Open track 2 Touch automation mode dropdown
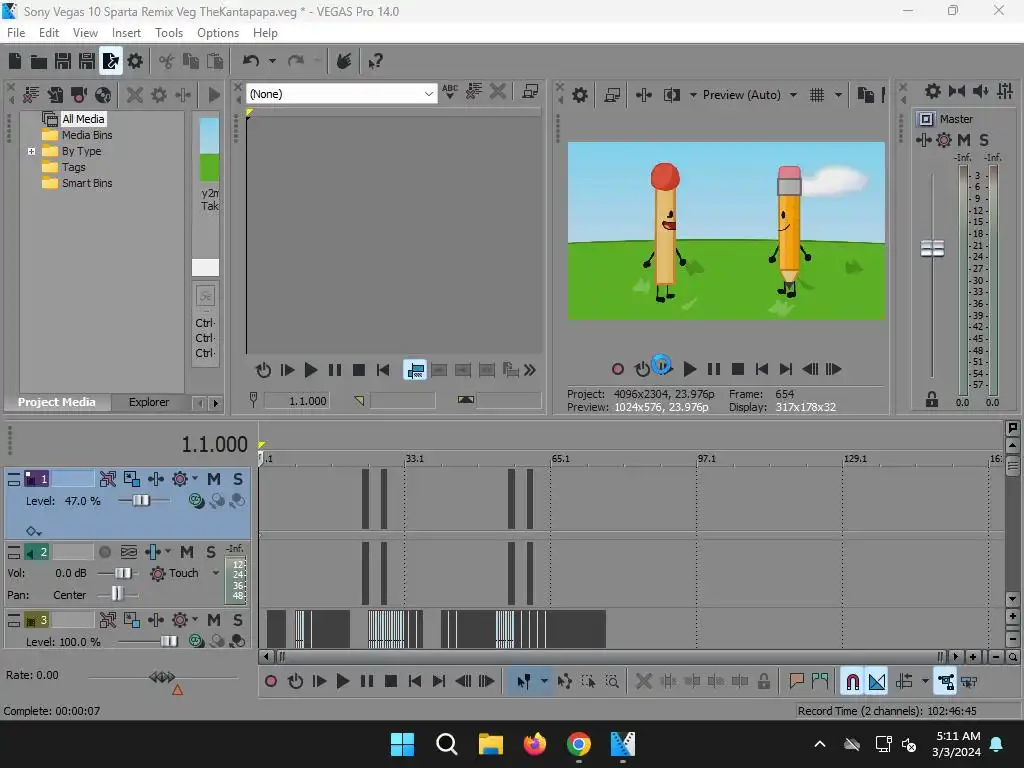The width and height of the screenshot is (1024, 768). pos(216,573)
